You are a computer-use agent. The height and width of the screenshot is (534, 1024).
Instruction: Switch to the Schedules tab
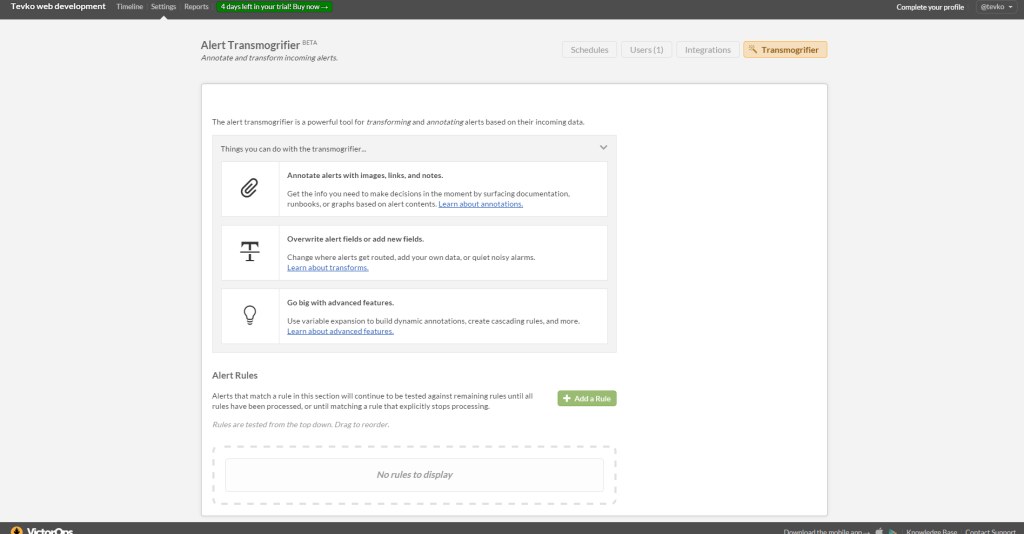(x=589, y=50)
